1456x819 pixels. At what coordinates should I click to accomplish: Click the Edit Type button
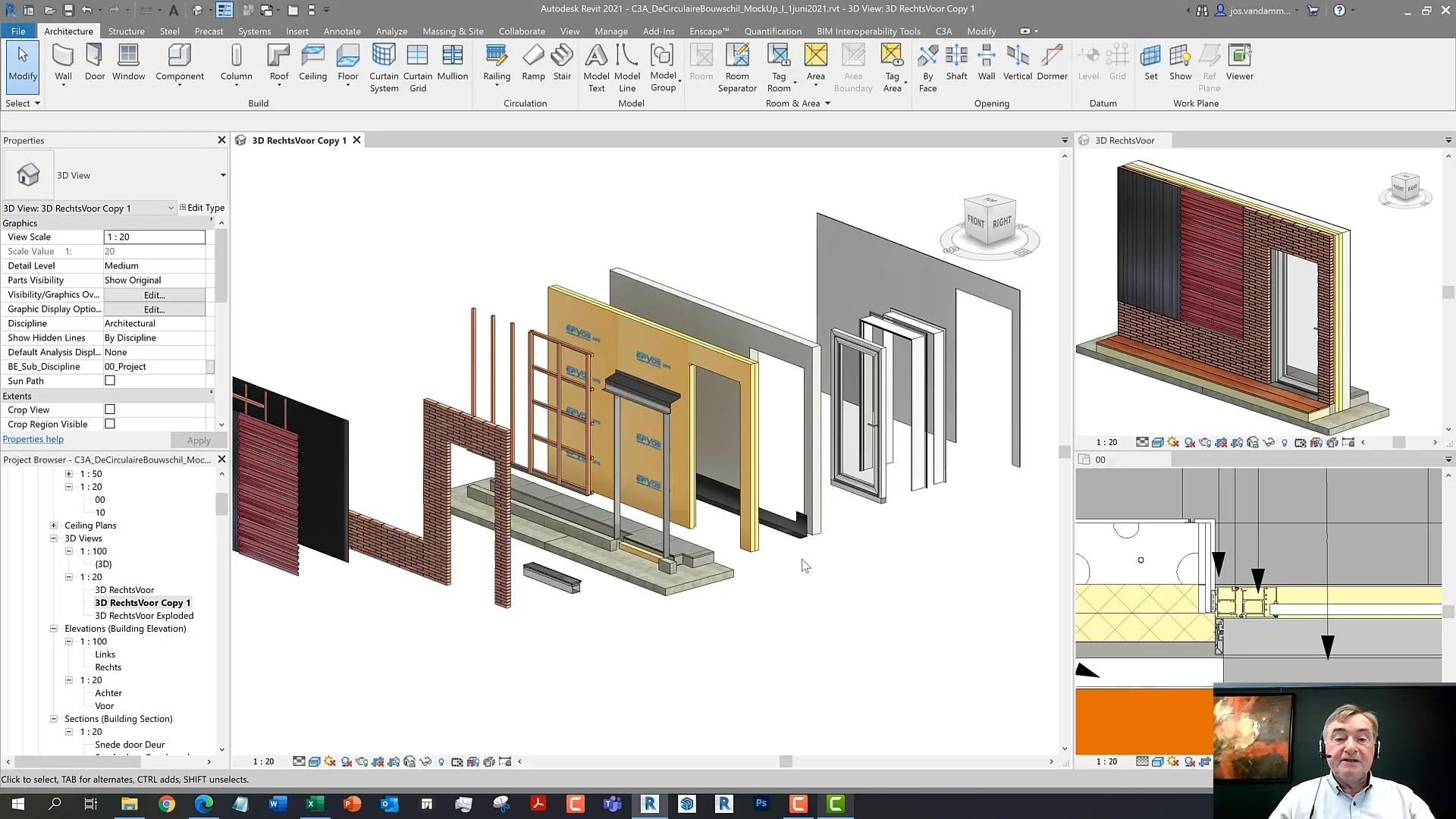point(202,208)
